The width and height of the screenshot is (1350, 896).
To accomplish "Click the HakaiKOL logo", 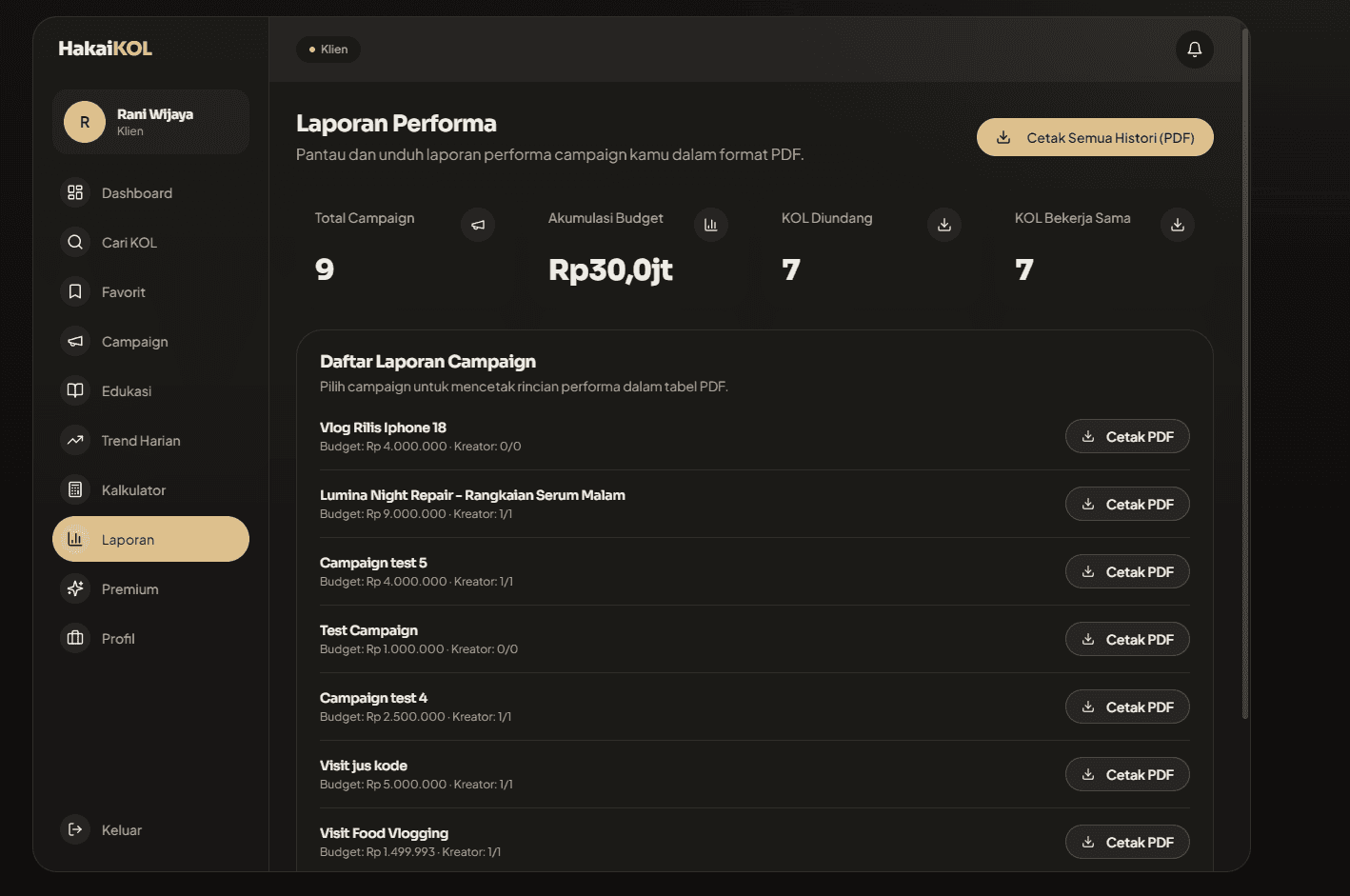I will pyautogui.click(x=106, y=49).
